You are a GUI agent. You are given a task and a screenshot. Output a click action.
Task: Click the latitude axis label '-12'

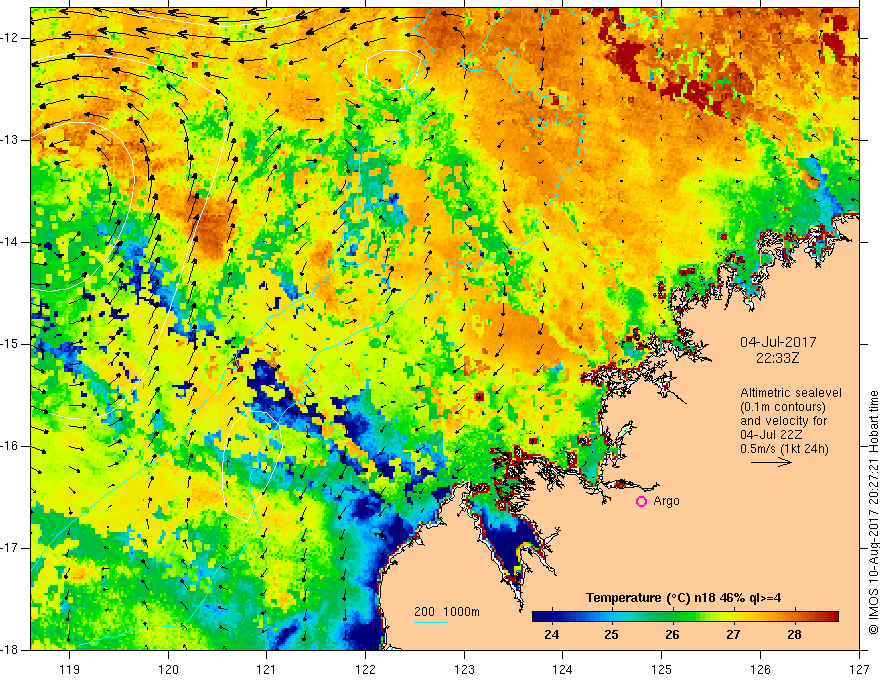10,38
